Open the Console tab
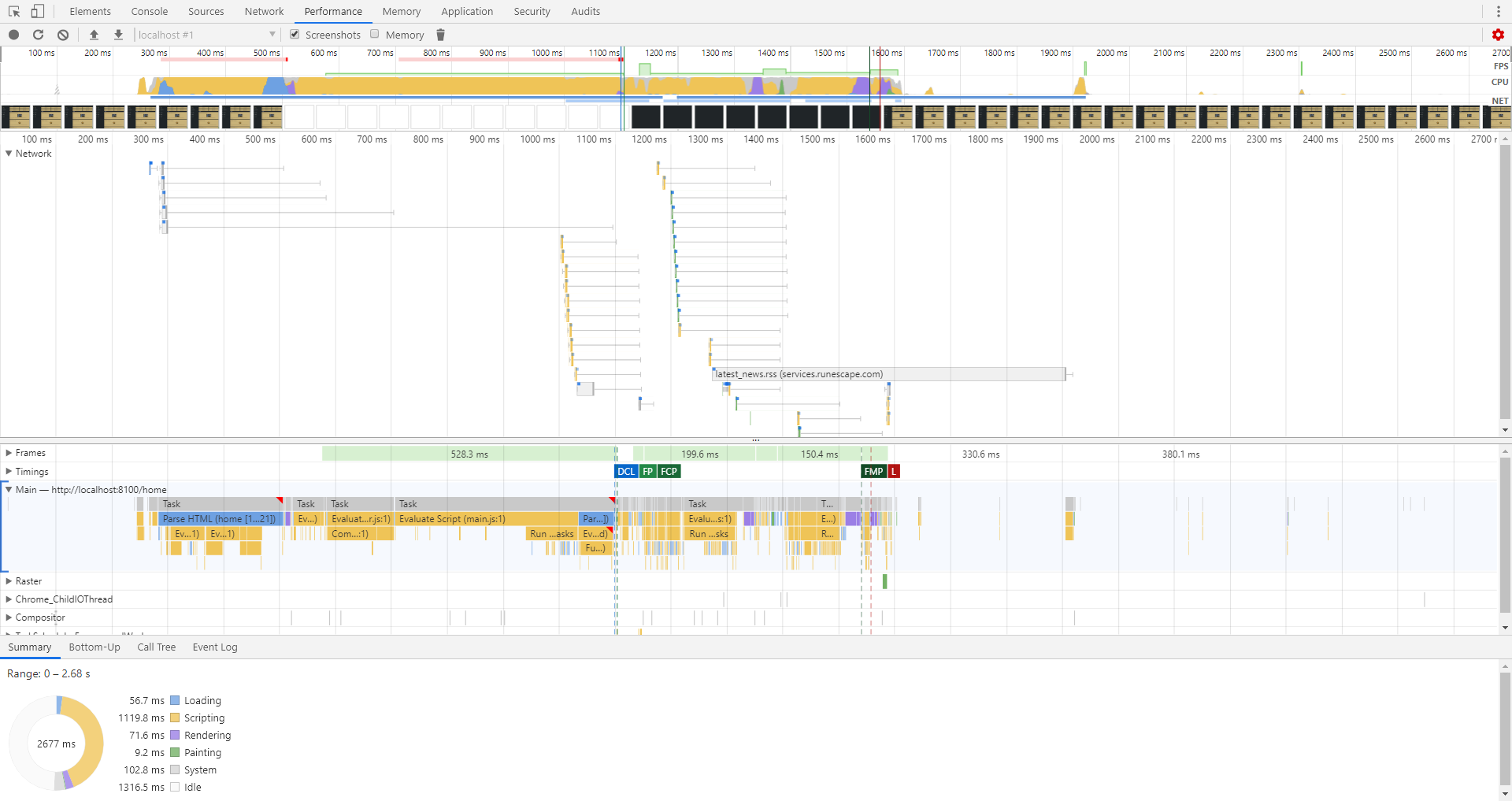The height and width of the screenshot is (801, 1512). click(150, 12)
